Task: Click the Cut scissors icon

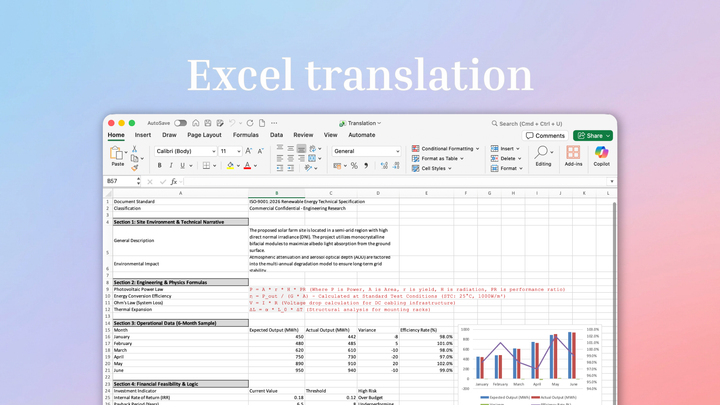Action: [135, 149]
